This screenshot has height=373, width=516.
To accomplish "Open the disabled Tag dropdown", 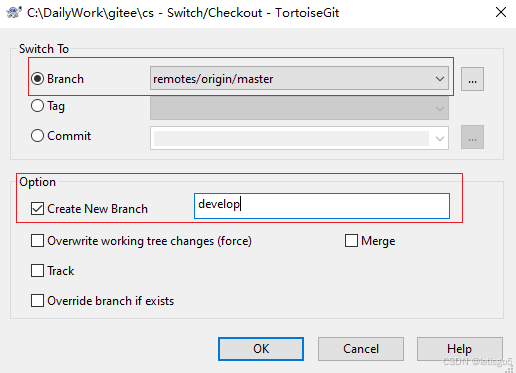I will (x=299, y=108).
